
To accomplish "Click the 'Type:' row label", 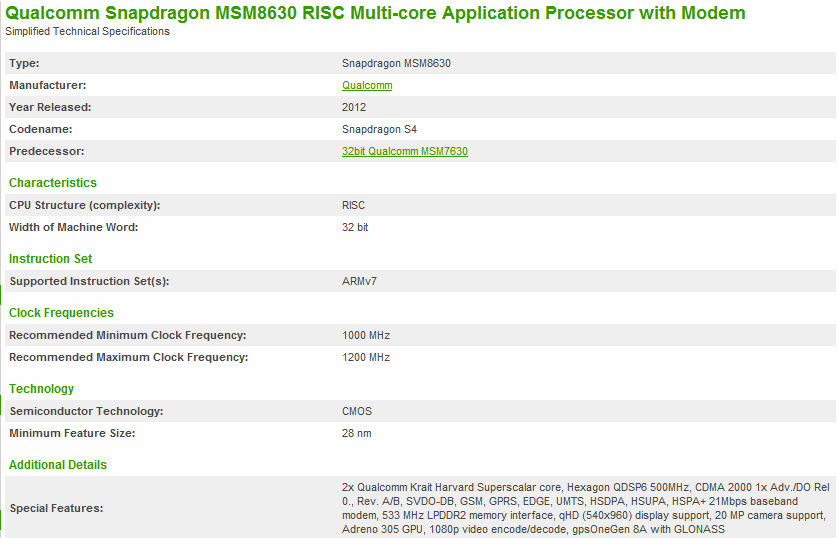I will pyautogui.click(x=24, y=63).
